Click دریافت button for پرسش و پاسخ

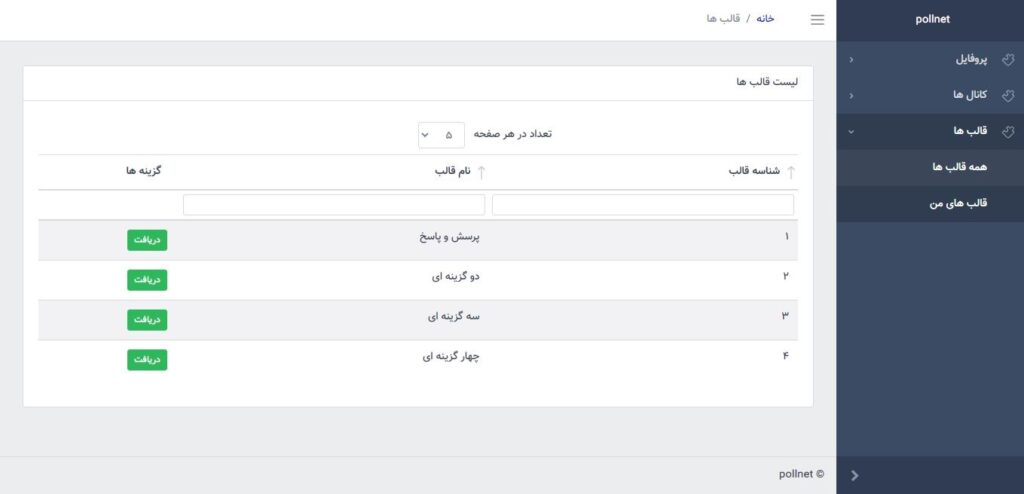147,240
